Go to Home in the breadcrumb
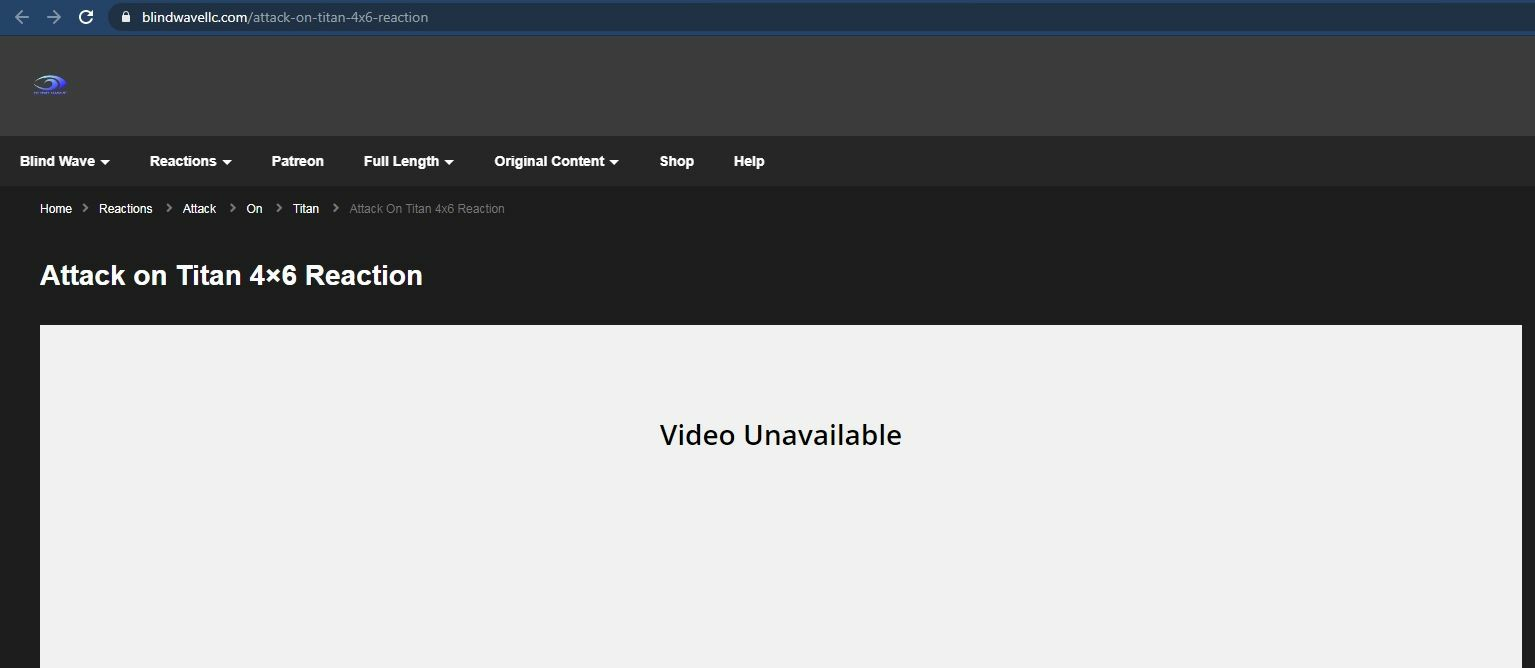This screenshot has width=1535, height=668. tap(56, 208)
